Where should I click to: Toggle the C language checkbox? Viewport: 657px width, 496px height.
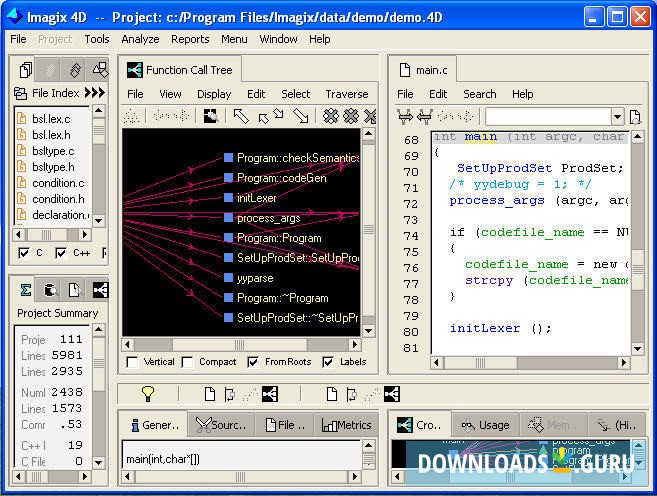(24, 253)
